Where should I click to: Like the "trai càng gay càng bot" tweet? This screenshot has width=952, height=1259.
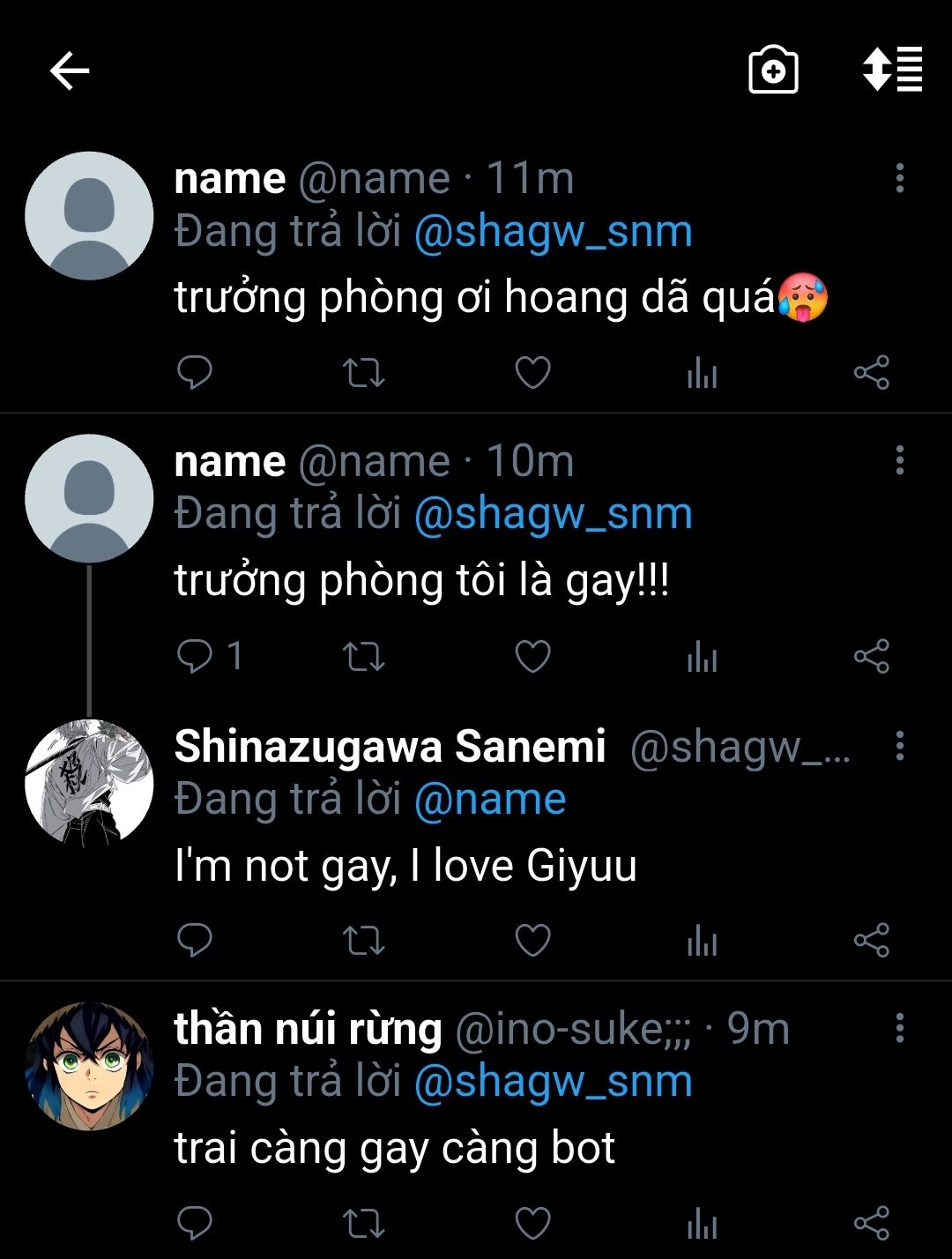[x=532, y=1224]
